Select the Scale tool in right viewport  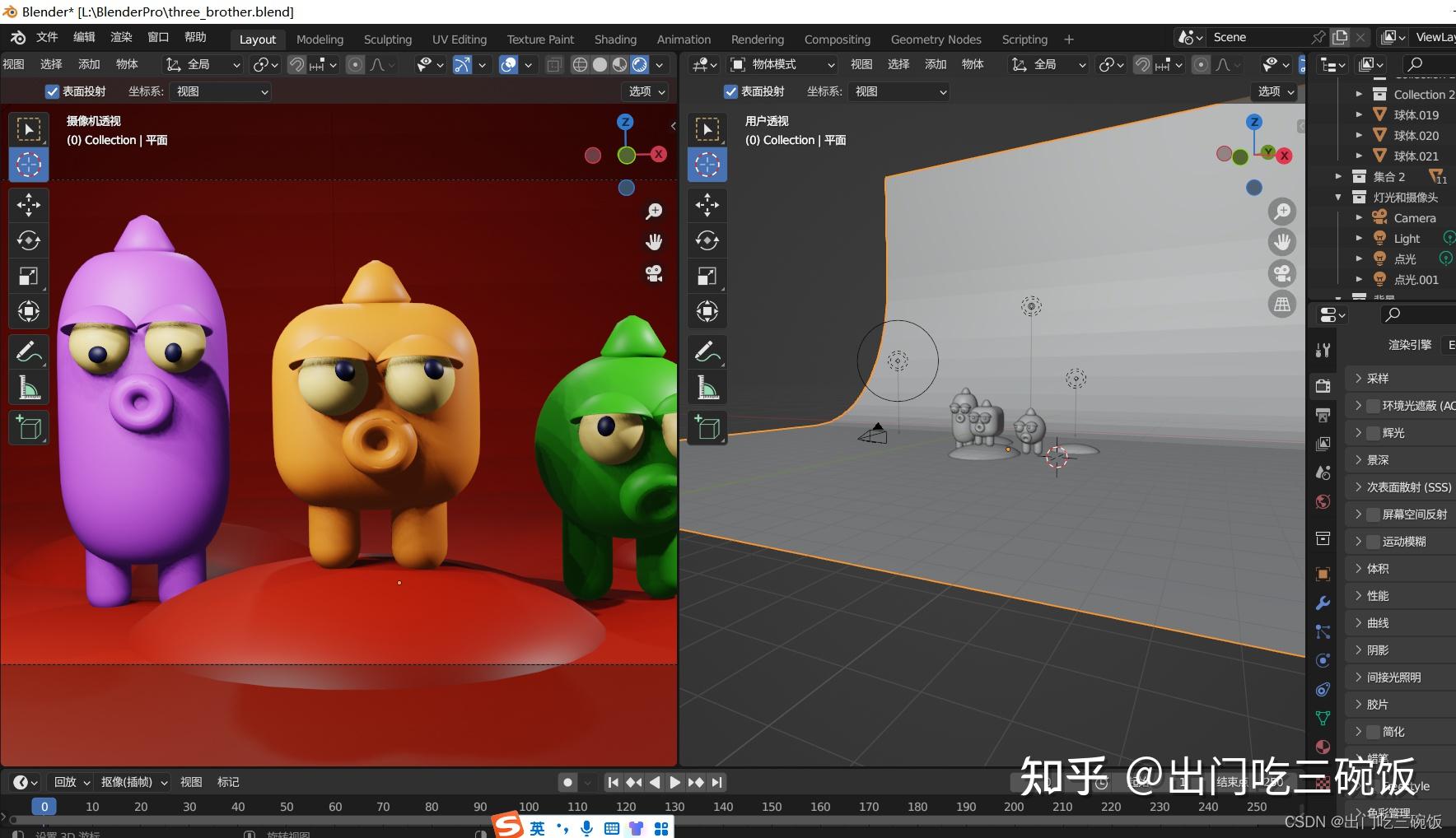coord(707,276)
